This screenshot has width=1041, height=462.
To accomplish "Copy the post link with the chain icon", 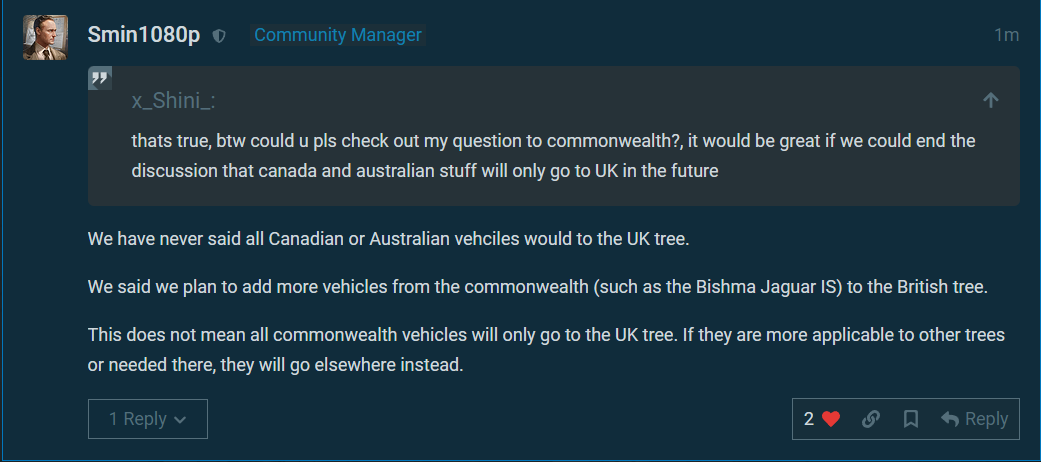I will click(871, 419).
